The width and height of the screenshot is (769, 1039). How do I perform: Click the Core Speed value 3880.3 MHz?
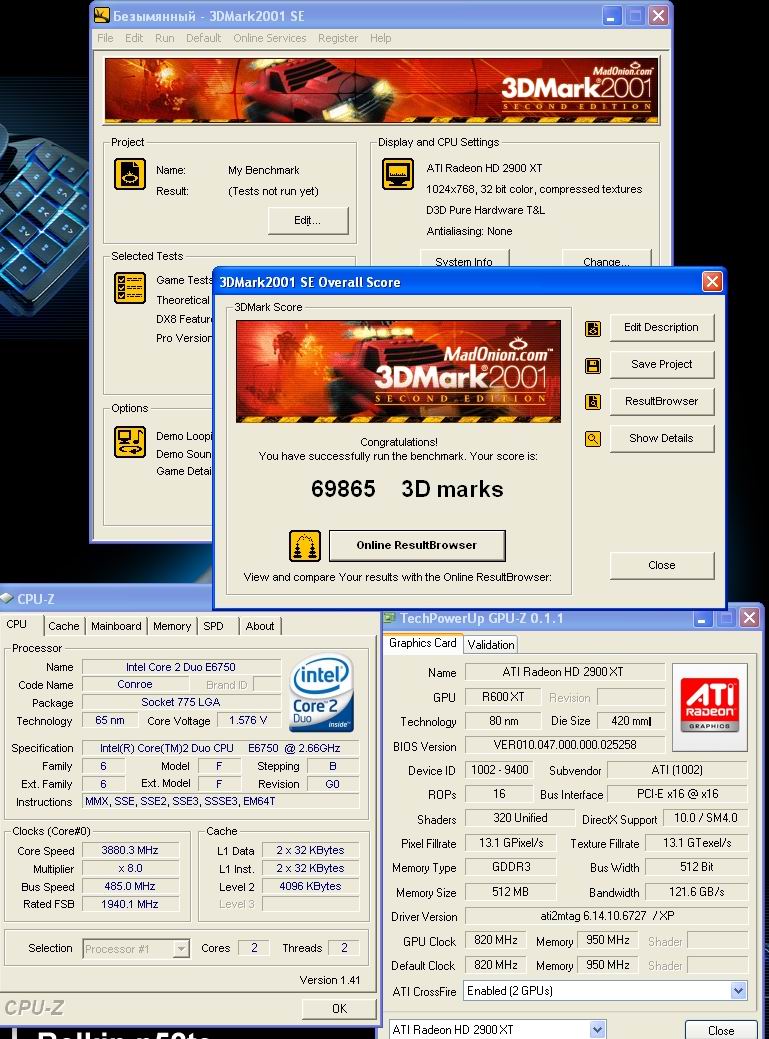coord(130,850)
